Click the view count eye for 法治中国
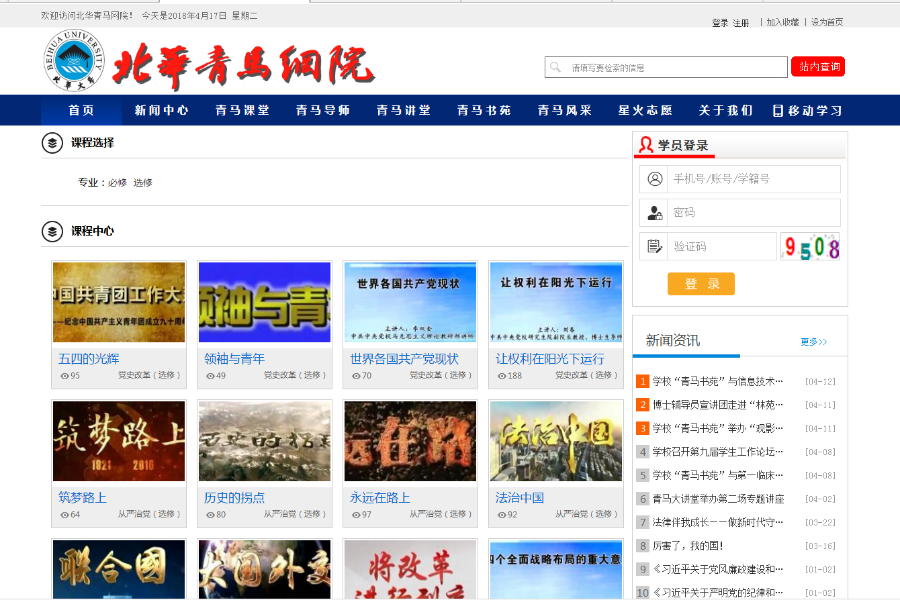The image size is (900, 600). click(x=502, y=514)
